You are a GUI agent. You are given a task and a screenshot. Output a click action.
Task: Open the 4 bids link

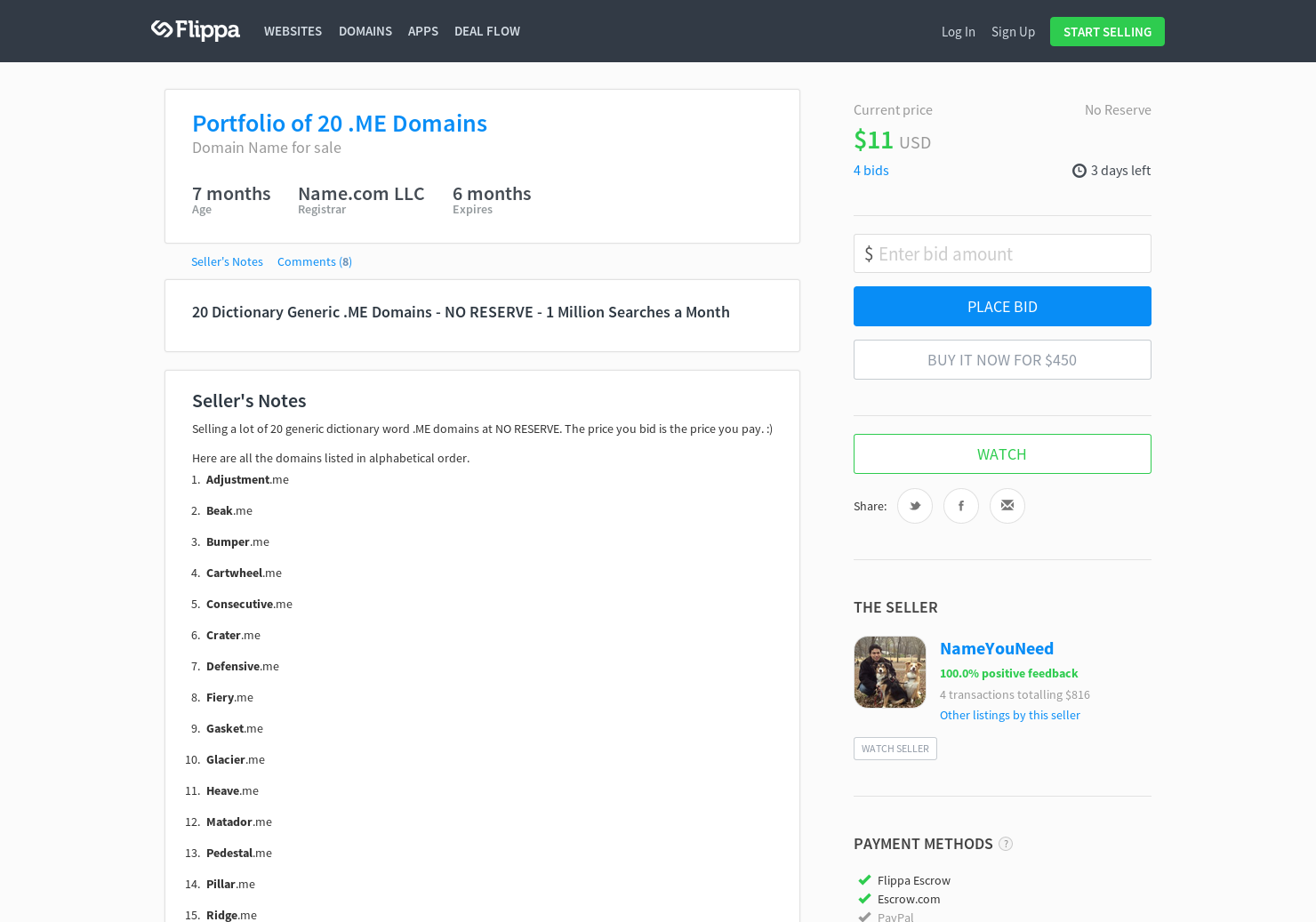pos(871,171)
